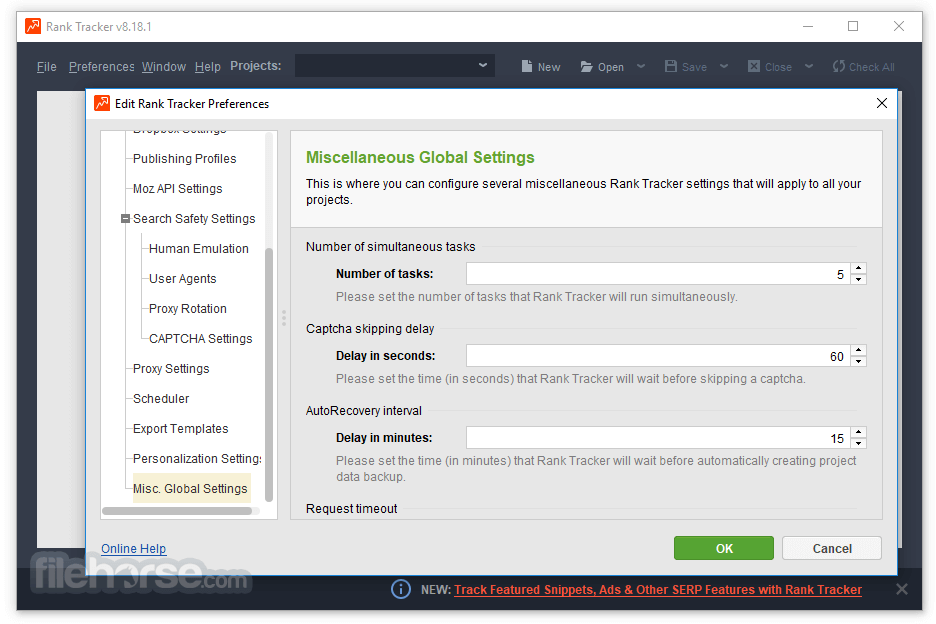Viewport: 936px width, 624px height.
Task: Open the Projects dropdown list
Action: pos(482,66)
